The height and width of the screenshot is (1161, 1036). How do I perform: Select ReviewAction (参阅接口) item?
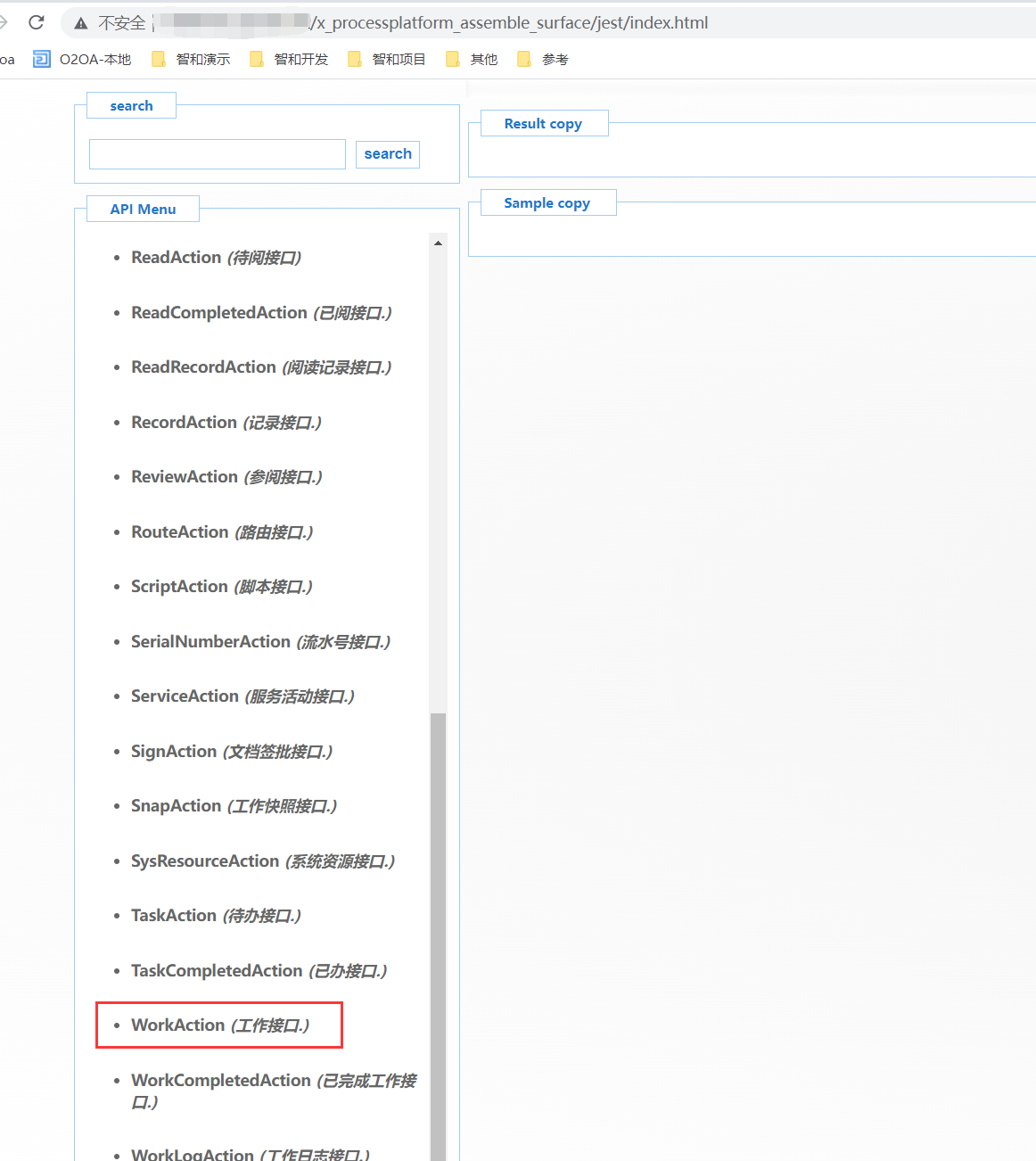[x=226, y=477]
